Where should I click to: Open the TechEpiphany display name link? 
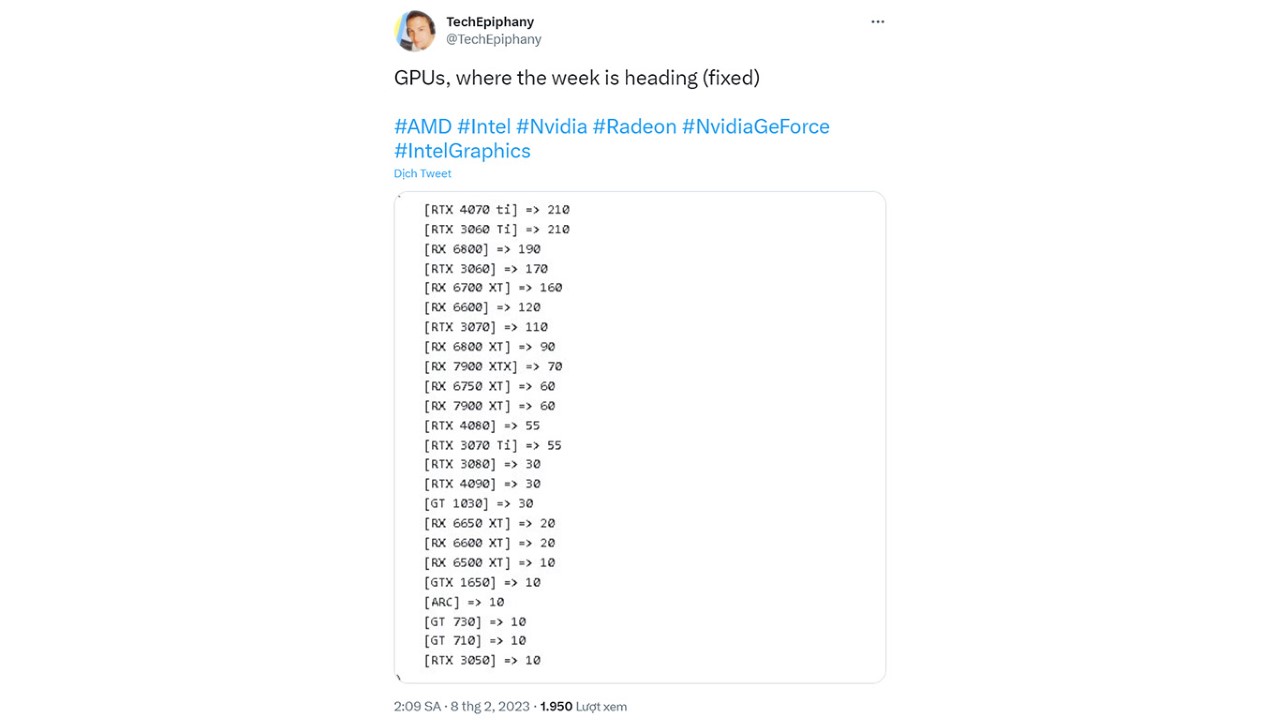[x=490, y=22]
